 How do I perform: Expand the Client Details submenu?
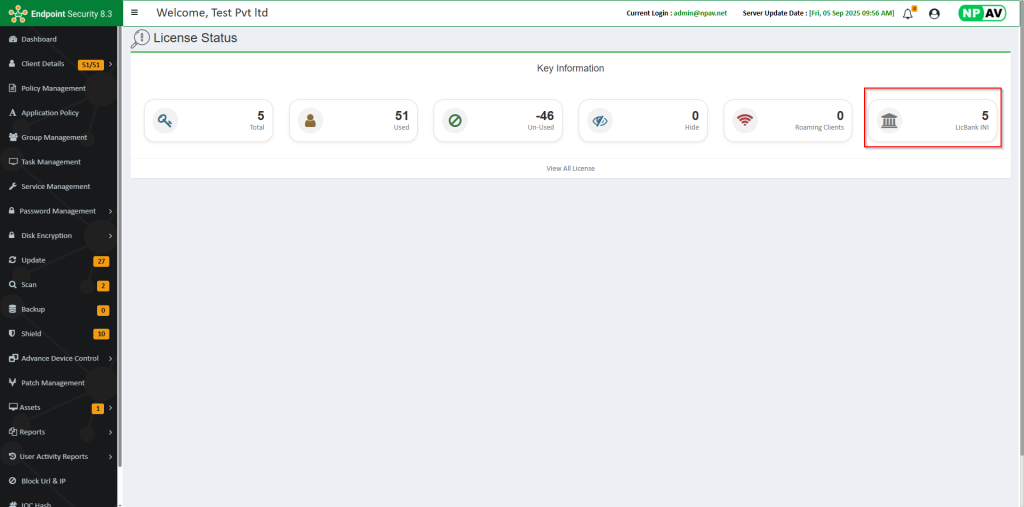[110, 64]
